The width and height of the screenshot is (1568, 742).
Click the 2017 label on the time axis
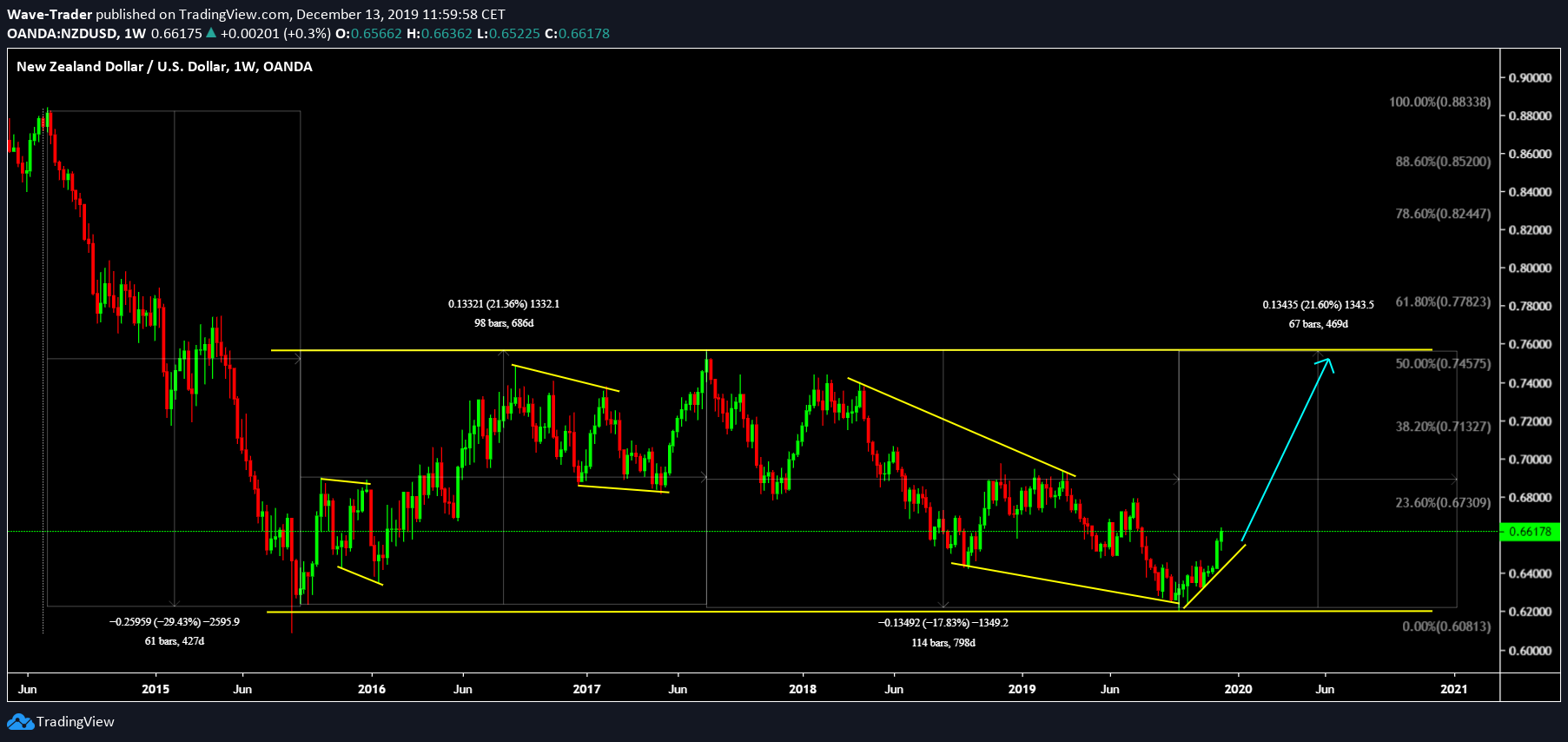point(587,689)
